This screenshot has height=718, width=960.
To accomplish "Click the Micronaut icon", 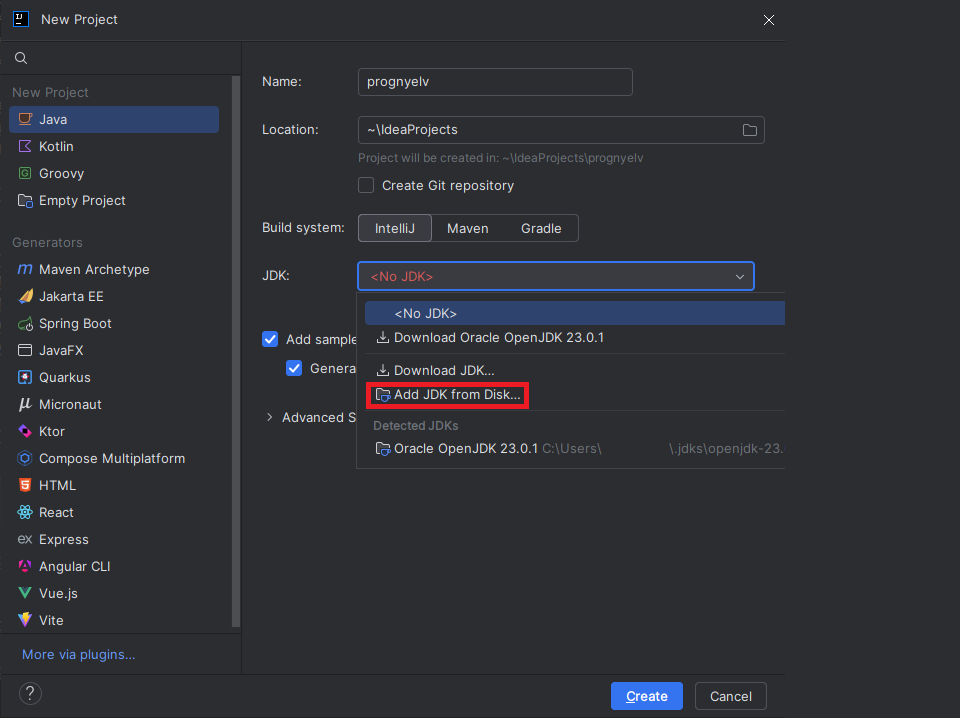I will (x=25, y=404).
